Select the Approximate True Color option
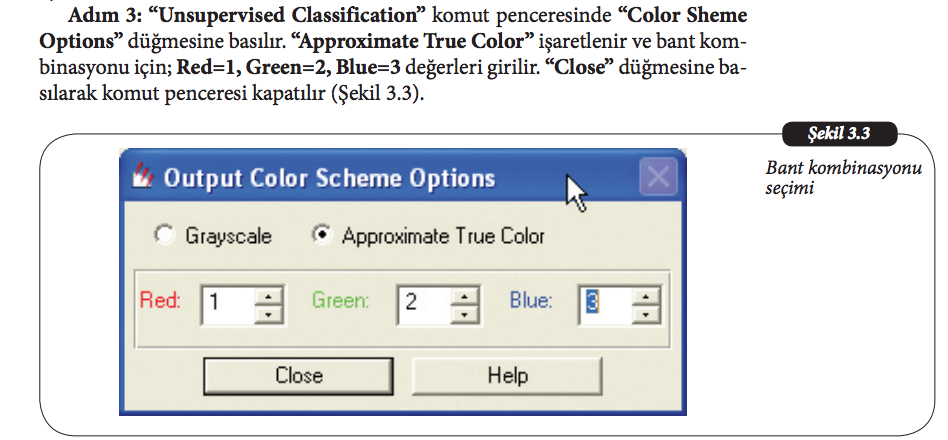The width and height of the screenshot is (948, 440). (322, 236)
